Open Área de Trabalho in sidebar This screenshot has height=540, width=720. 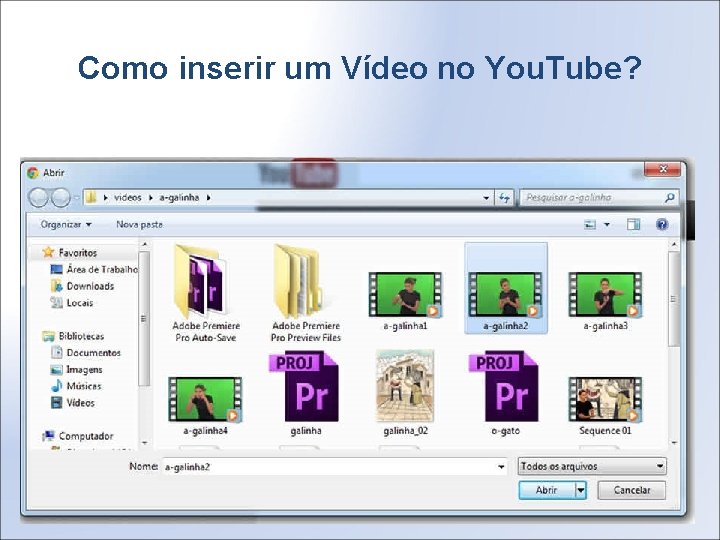(94, 269)
